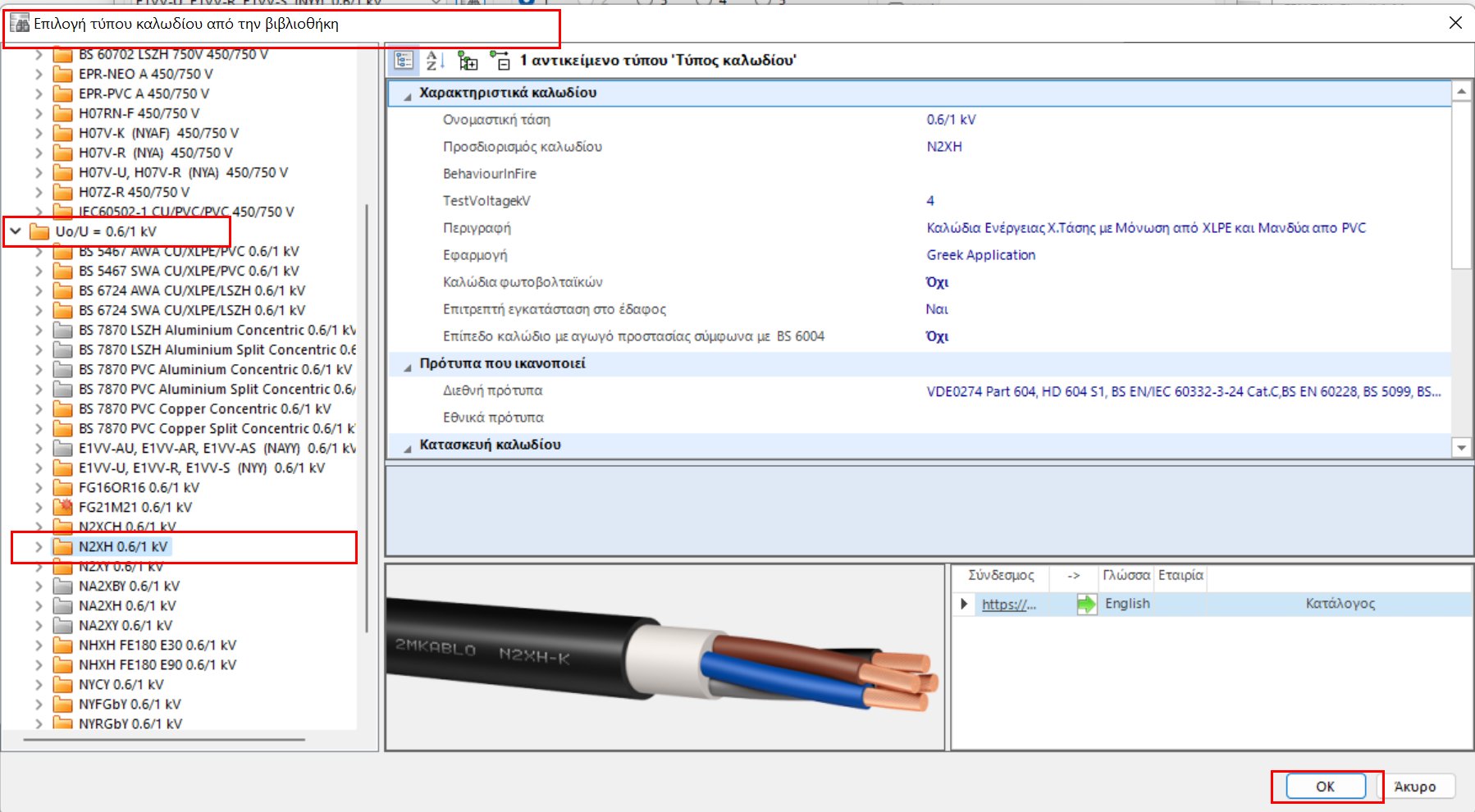This screenshot has width=1475, height=812.
Task: Select the H07RN-F 450/750 V tree item
Action: 136,113
